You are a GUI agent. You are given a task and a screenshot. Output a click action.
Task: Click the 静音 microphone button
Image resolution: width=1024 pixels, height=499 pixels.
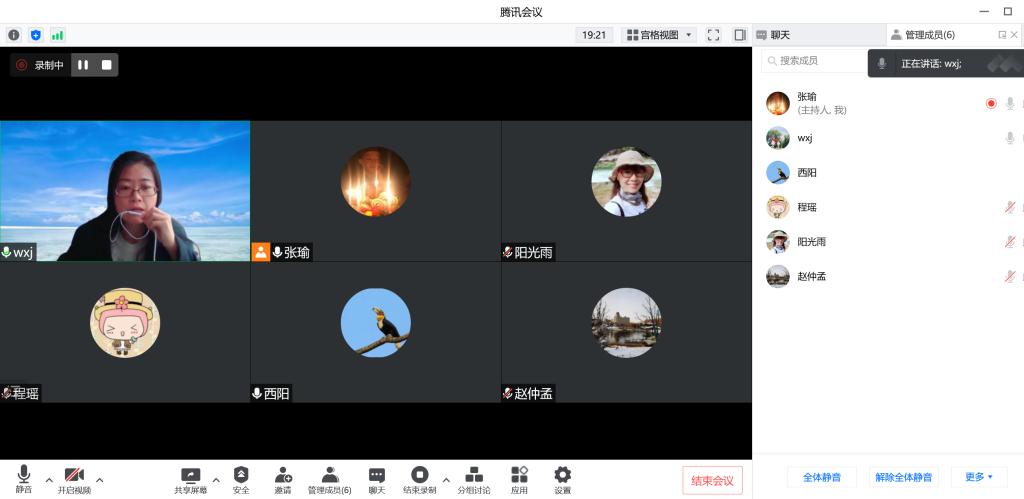click(x=24, y=479)
